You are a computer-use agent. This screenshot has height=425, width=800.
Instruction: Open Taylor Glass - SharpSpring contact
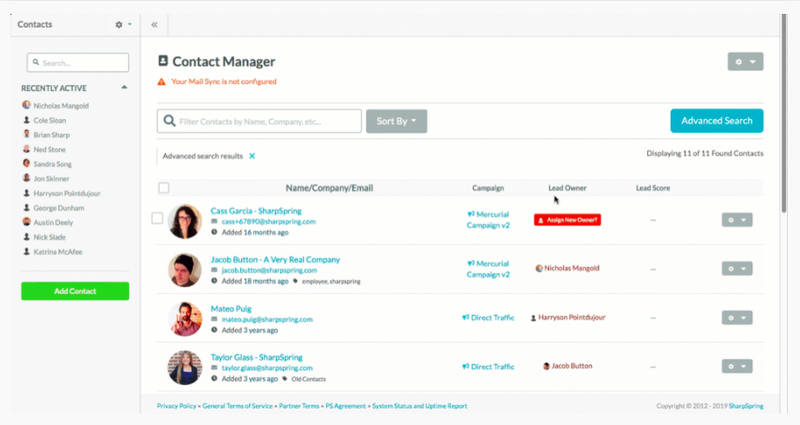257,357
